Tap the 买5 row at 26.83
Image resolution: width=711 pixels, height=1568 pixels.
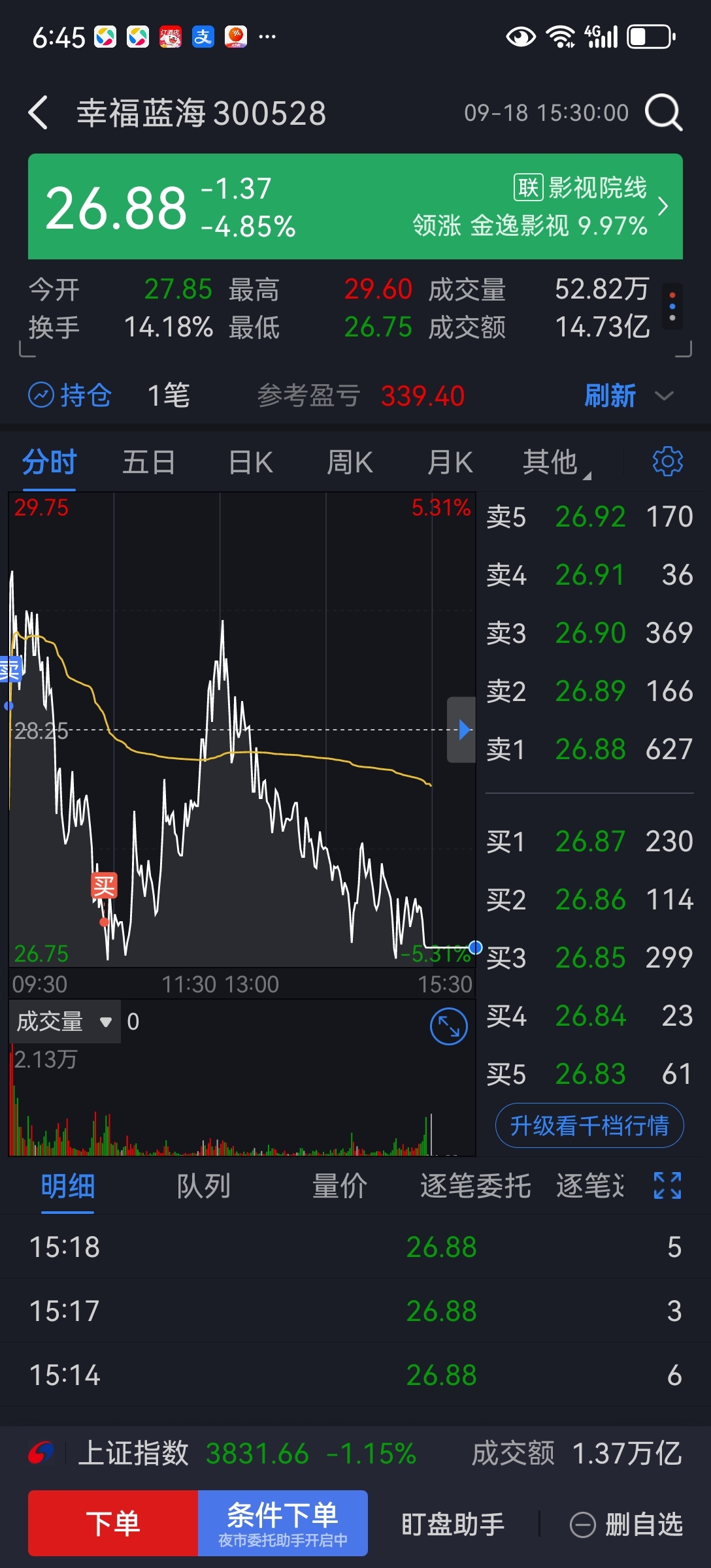click(589, 1074)
